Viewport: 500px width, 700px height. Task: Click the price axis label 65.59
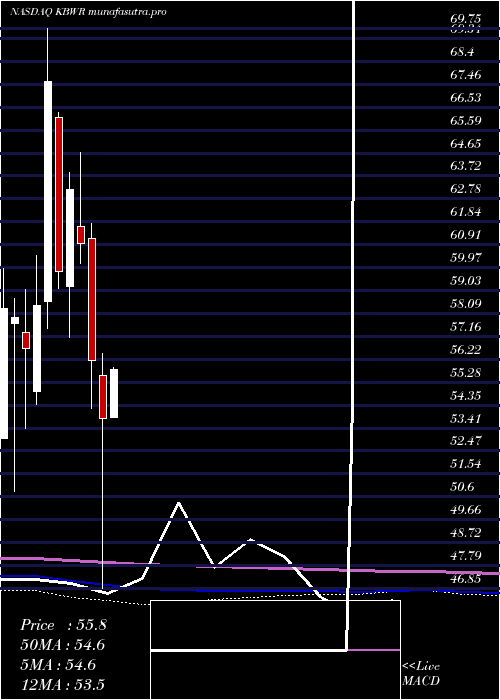tap(466, 121)
